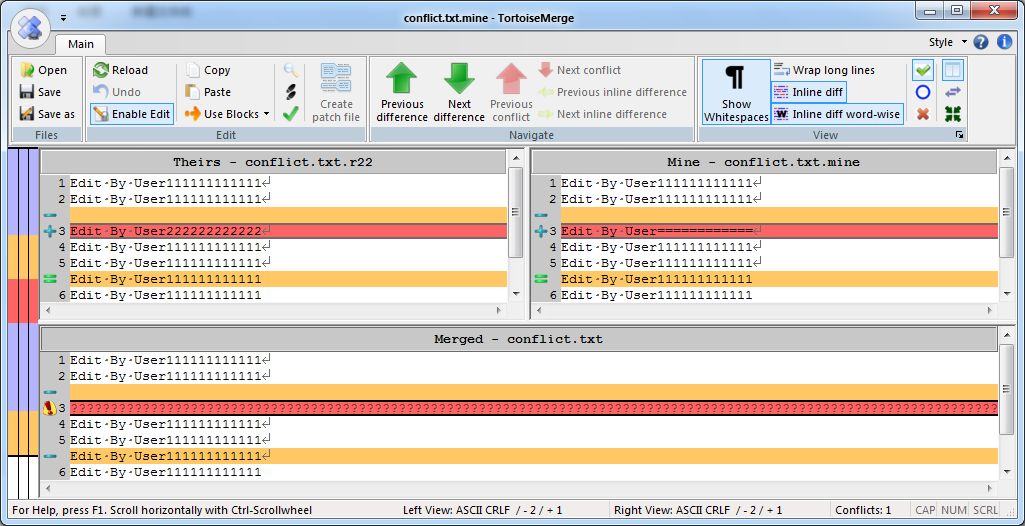
Task: Click the vertical scrollbar thumb in Merged pane
Action: click(1006, 390)
